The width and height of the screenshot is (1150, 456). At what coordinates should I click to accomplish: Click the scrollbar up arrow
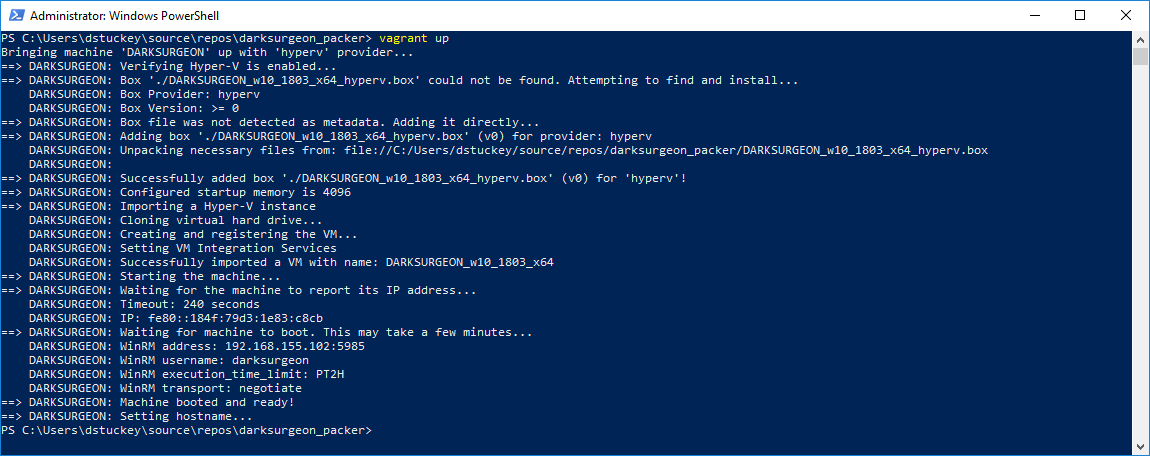coord(1140,40)
